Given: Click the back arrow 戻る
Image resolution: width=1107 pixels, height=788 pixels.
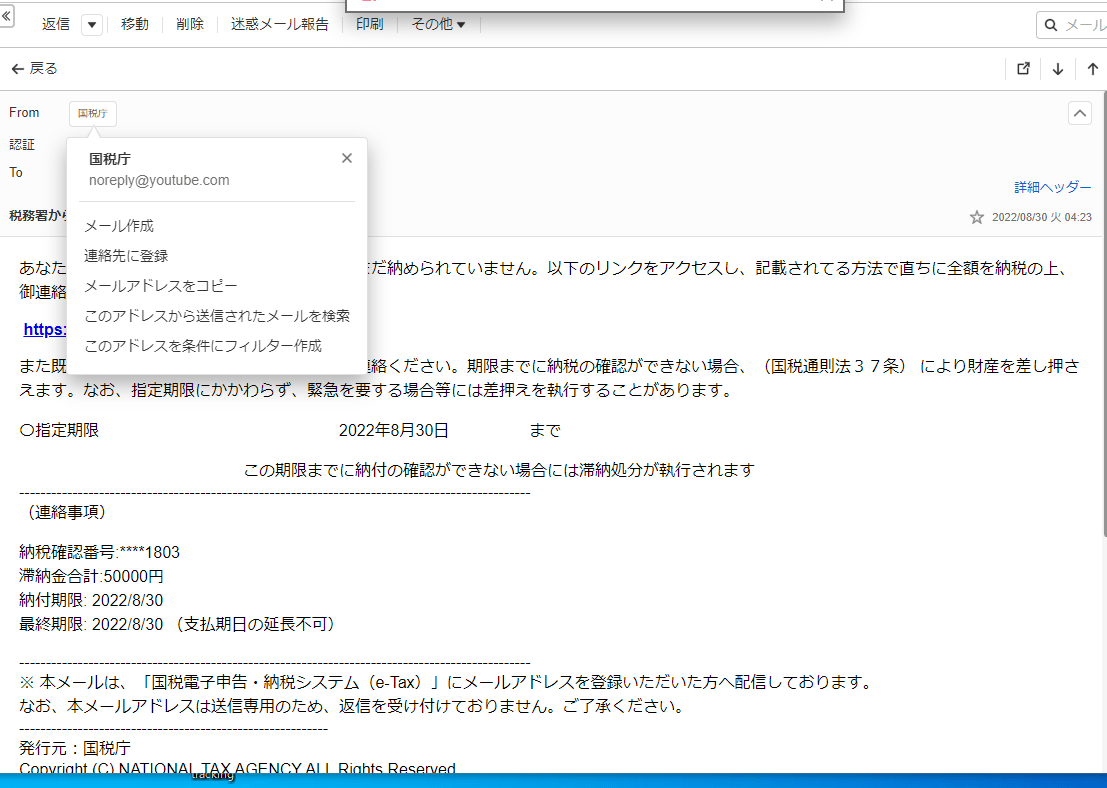Looking at the screenshot, I should coord(34,69).
